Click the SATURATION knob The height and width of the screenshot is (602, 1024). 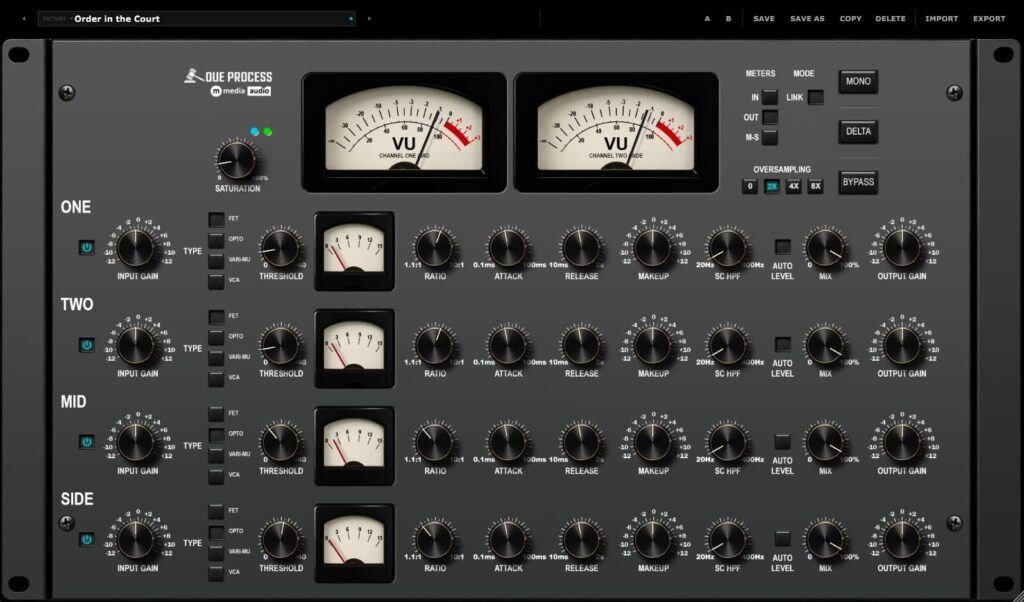236,160
